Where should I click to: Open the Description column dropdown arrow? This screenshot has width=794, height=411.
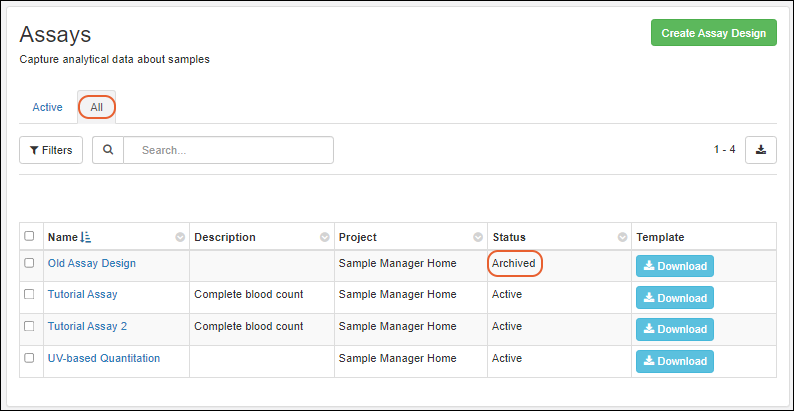324,238
